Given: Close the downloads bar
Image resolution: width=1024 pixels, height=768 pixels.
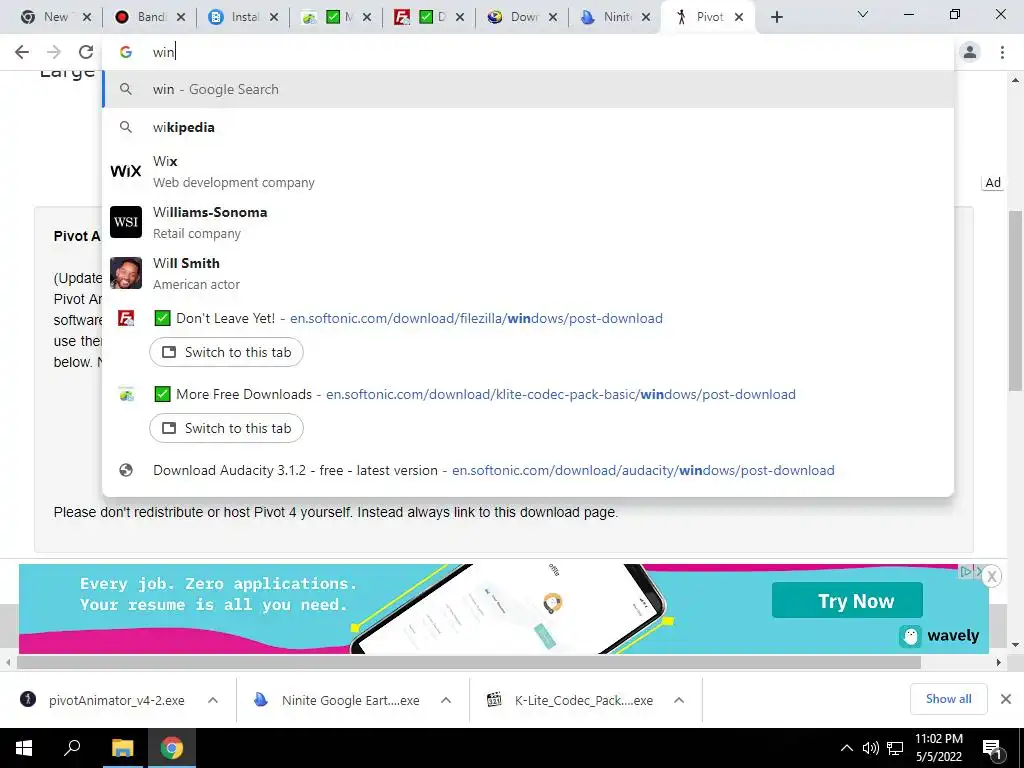Looking at the screenshot, I should coord(1006,699).
